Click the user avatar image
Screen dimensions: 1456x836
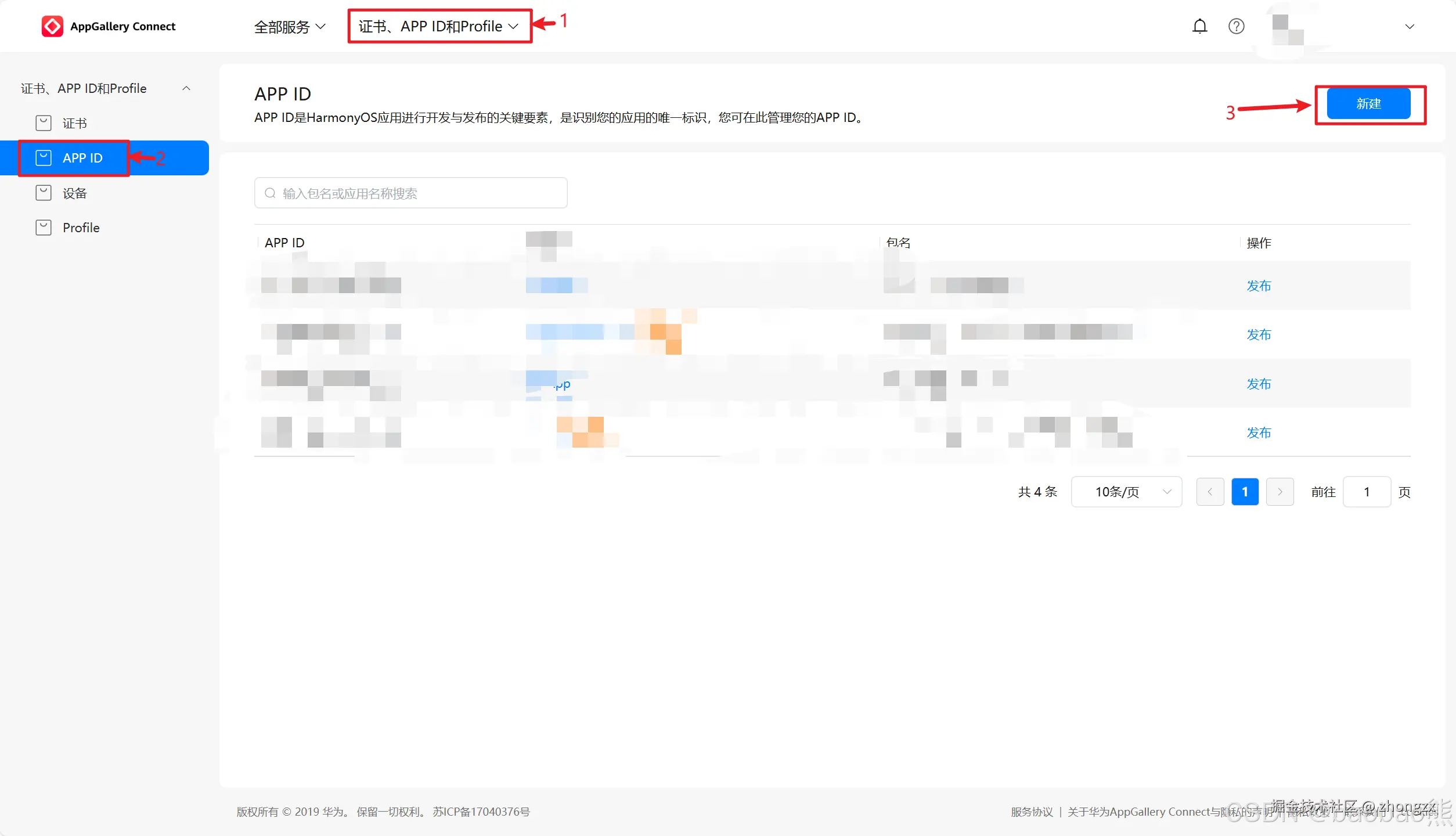1288,29
